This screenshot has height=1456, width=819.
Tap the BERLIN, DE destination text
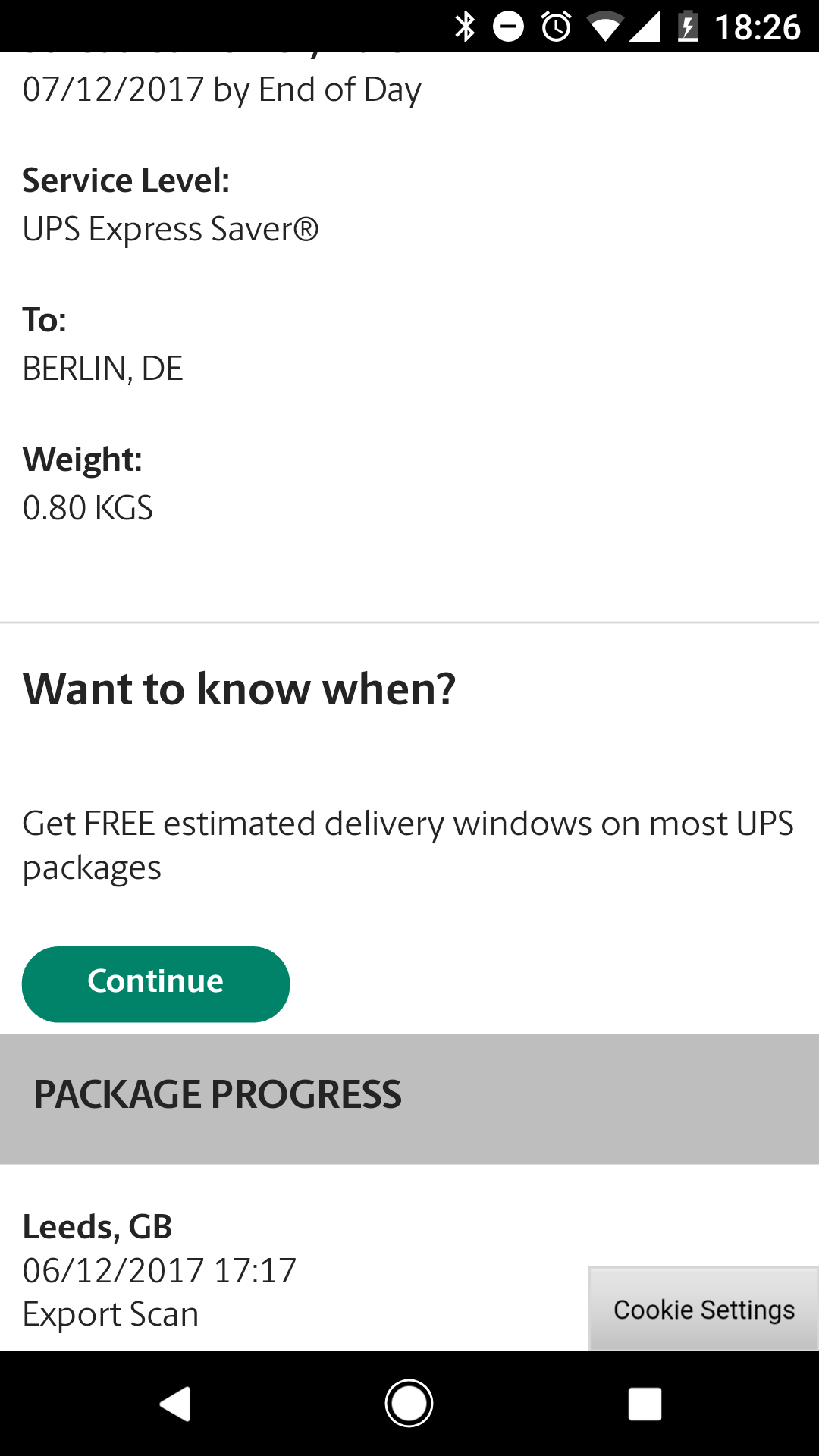coord(103,369)
